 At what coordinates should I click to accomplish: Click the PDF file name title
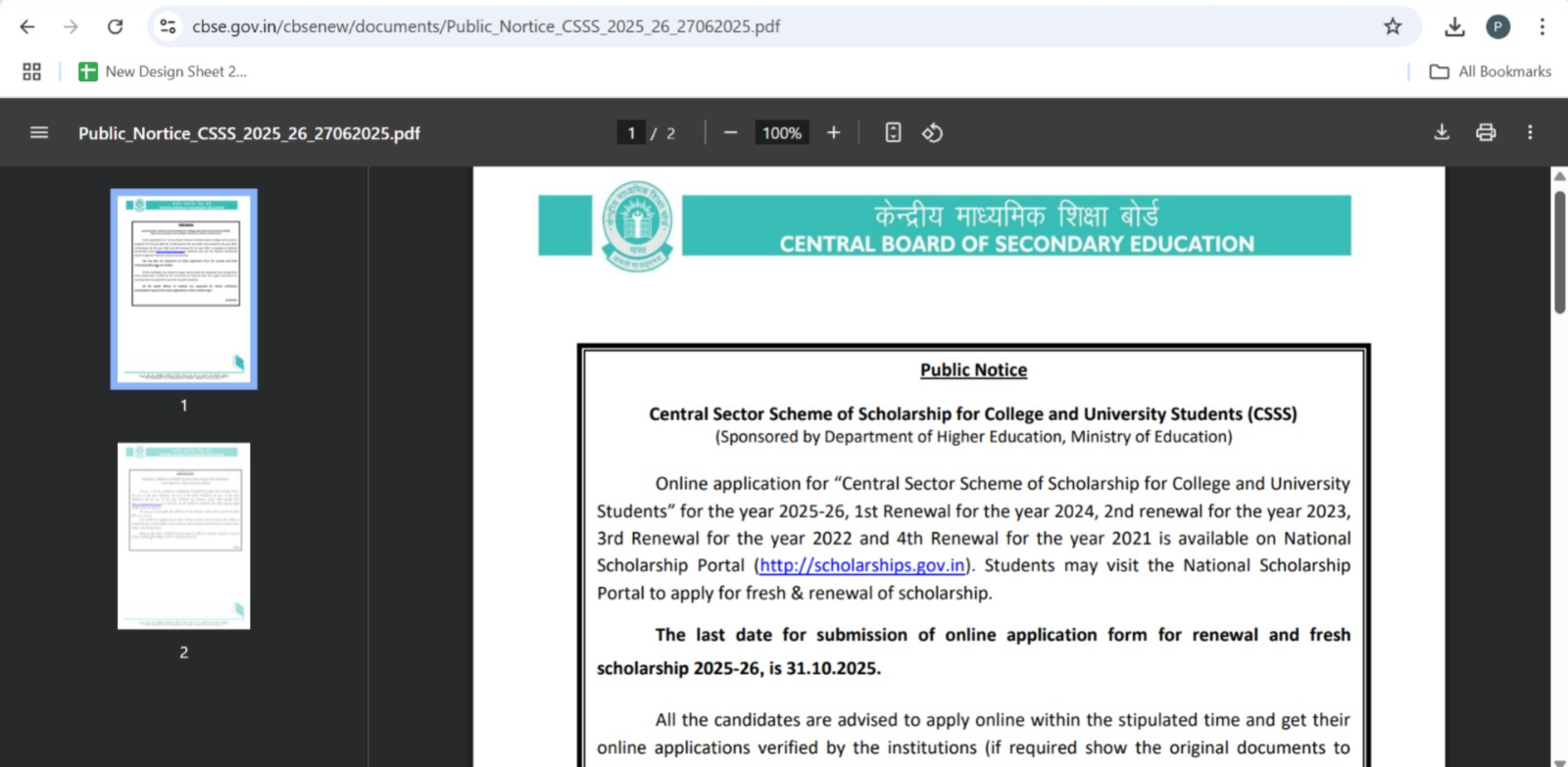(249, 133)
